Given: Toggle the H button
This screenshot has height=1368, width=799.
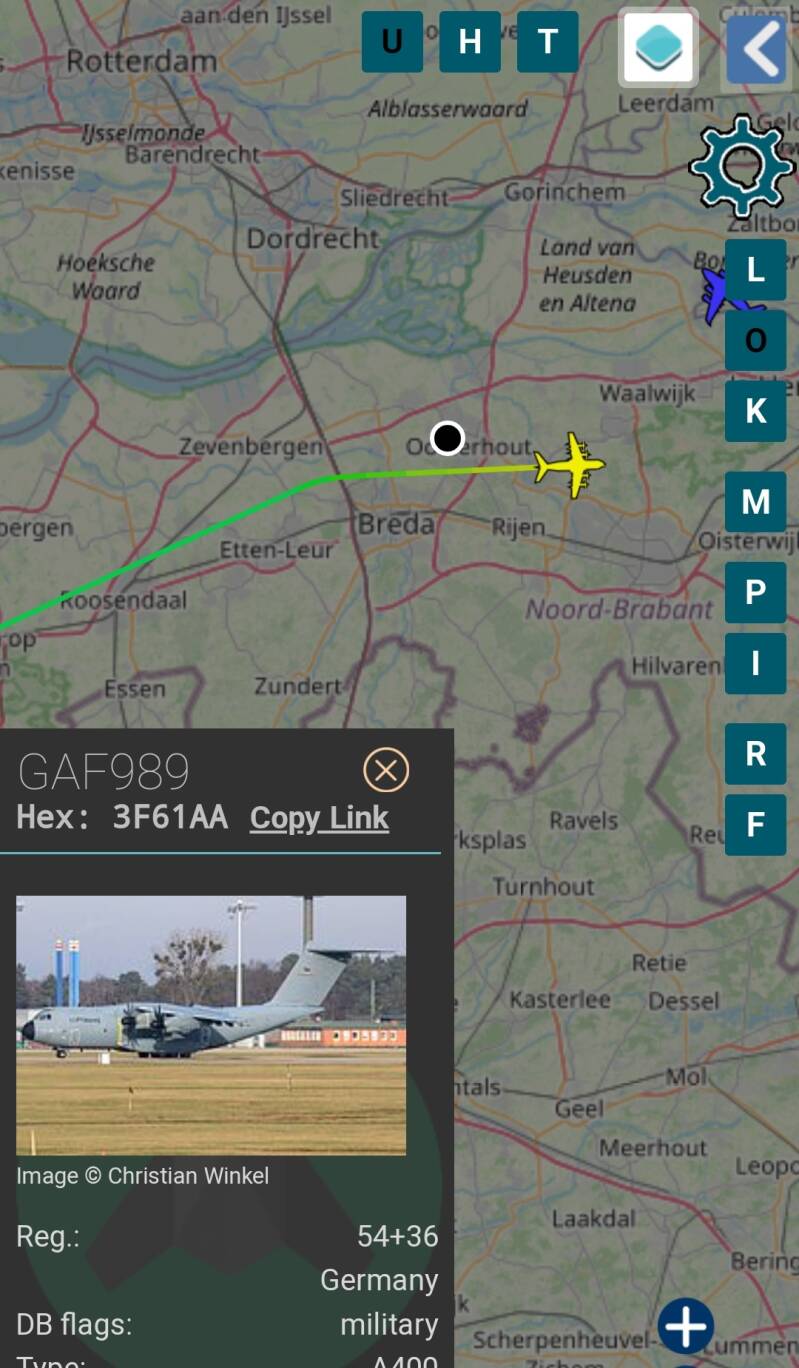Looking at the screenshot, I should point(470,42).
